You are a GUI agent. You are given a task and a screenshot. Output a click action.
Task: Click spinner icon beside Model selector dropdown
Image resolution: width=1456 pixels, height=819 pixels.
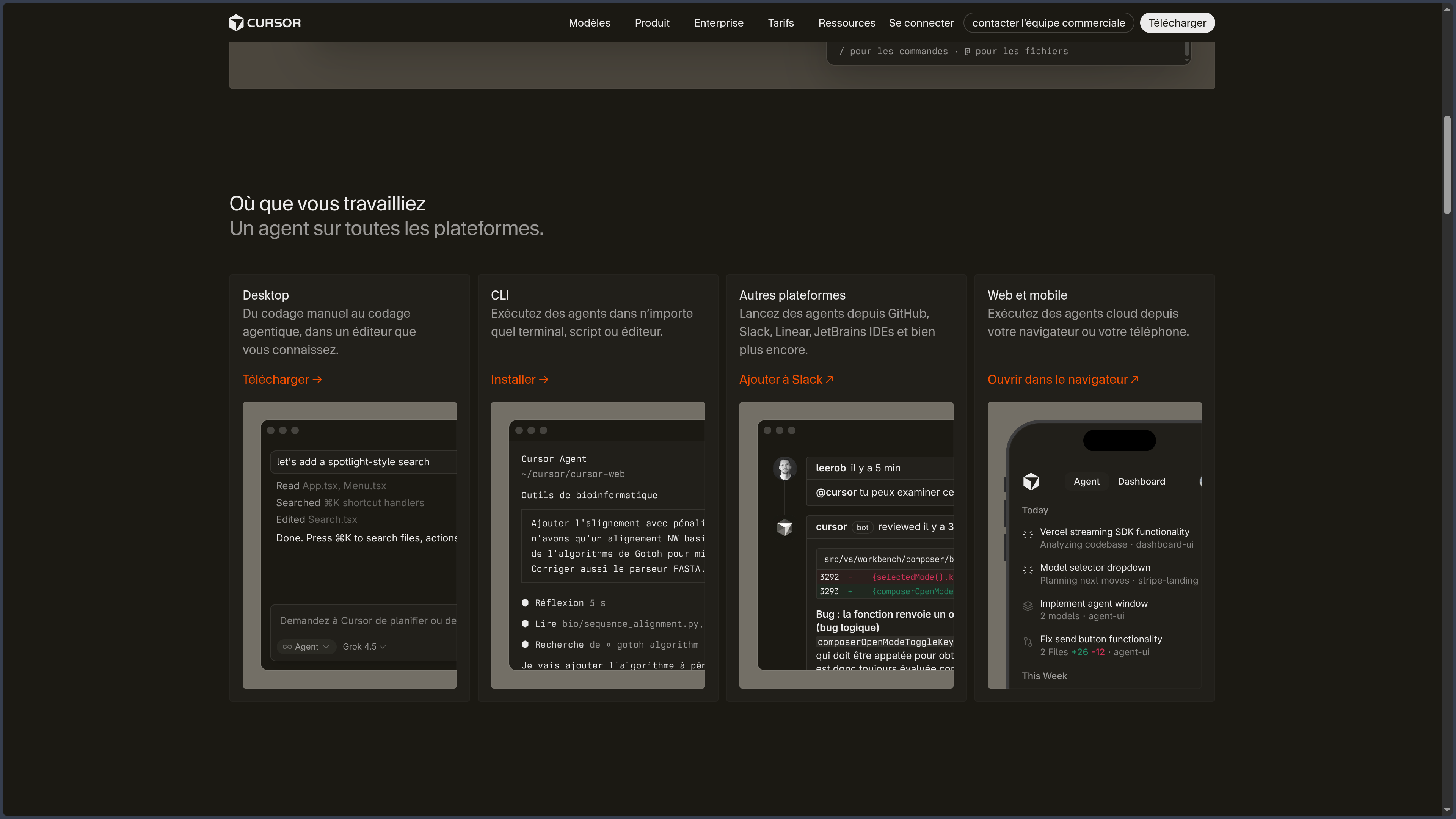1028,570
